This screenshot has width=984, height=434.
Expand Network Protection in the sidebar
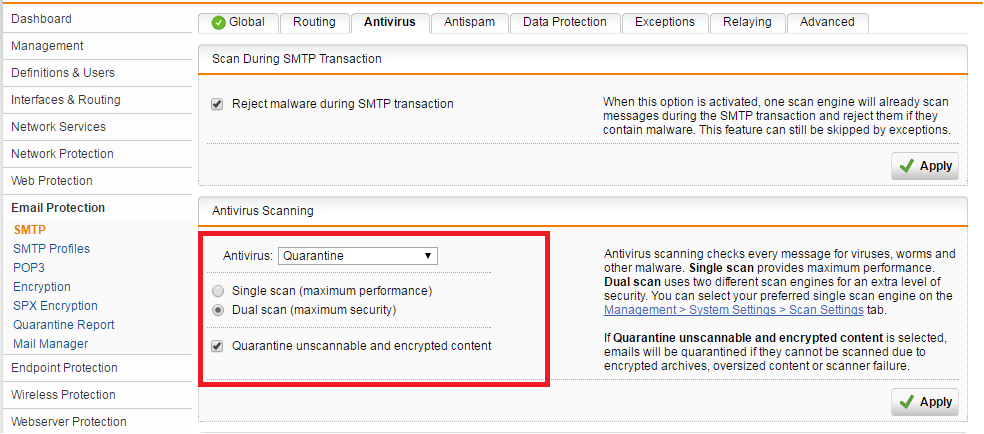pos(62,154)
